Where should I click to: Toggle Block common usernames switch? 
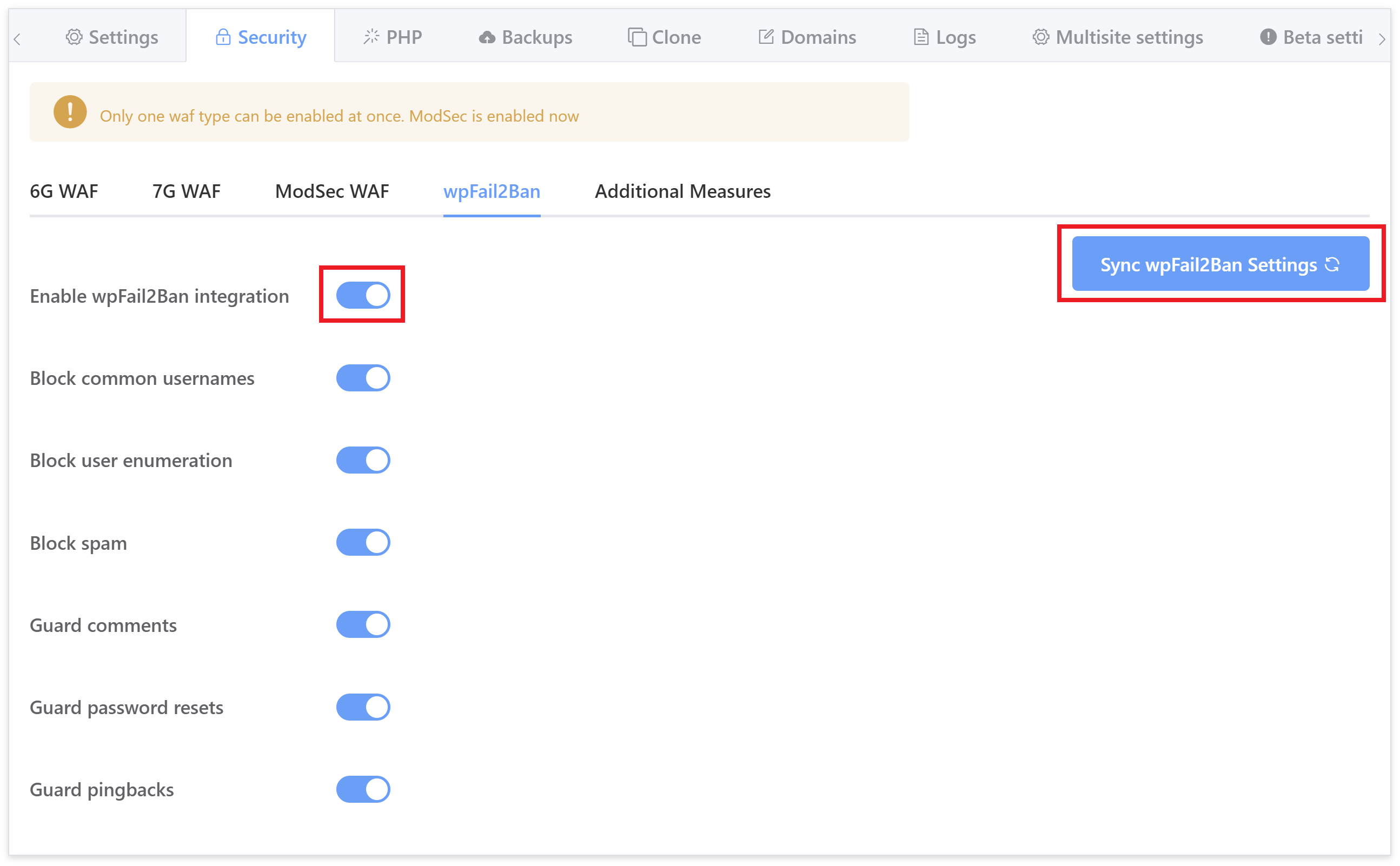point(363,378)
